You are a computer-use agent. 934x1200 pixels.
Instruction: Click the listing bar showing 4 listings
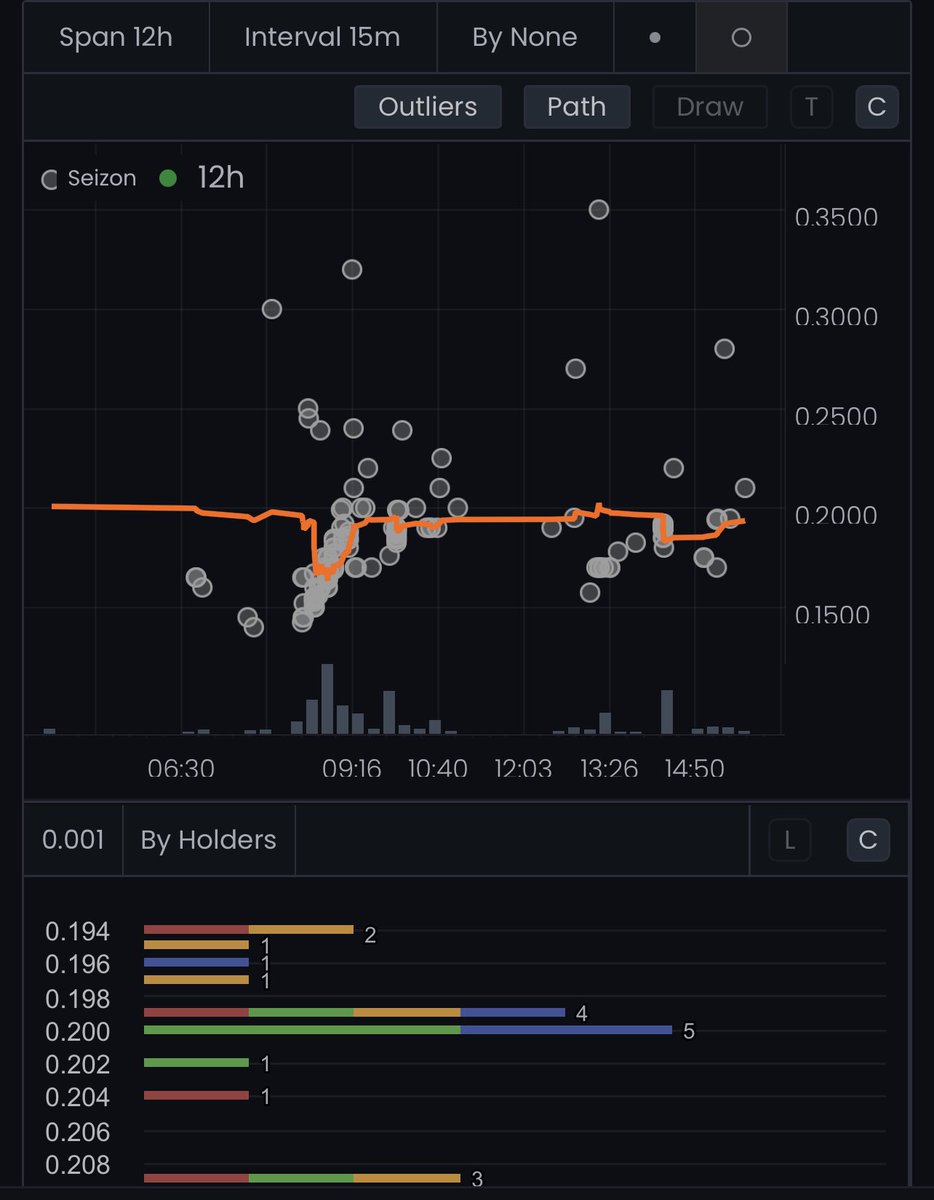(355, 1012)
